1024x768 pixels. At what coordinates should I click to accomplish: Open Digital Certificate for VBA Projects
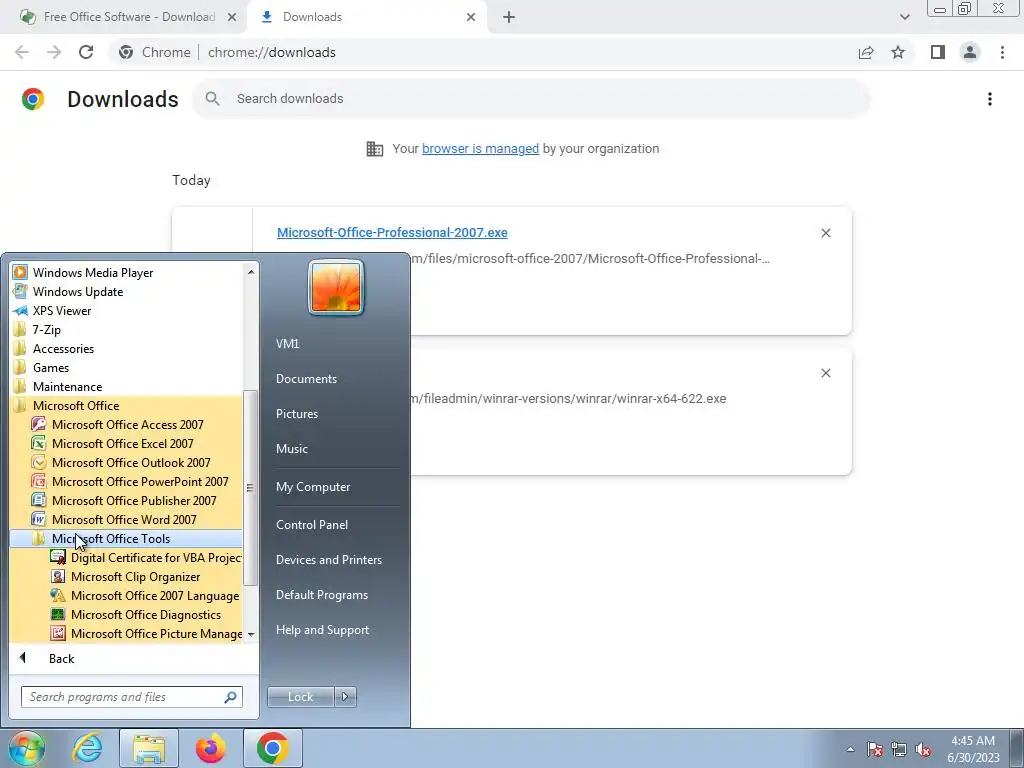tap(127, 557)
